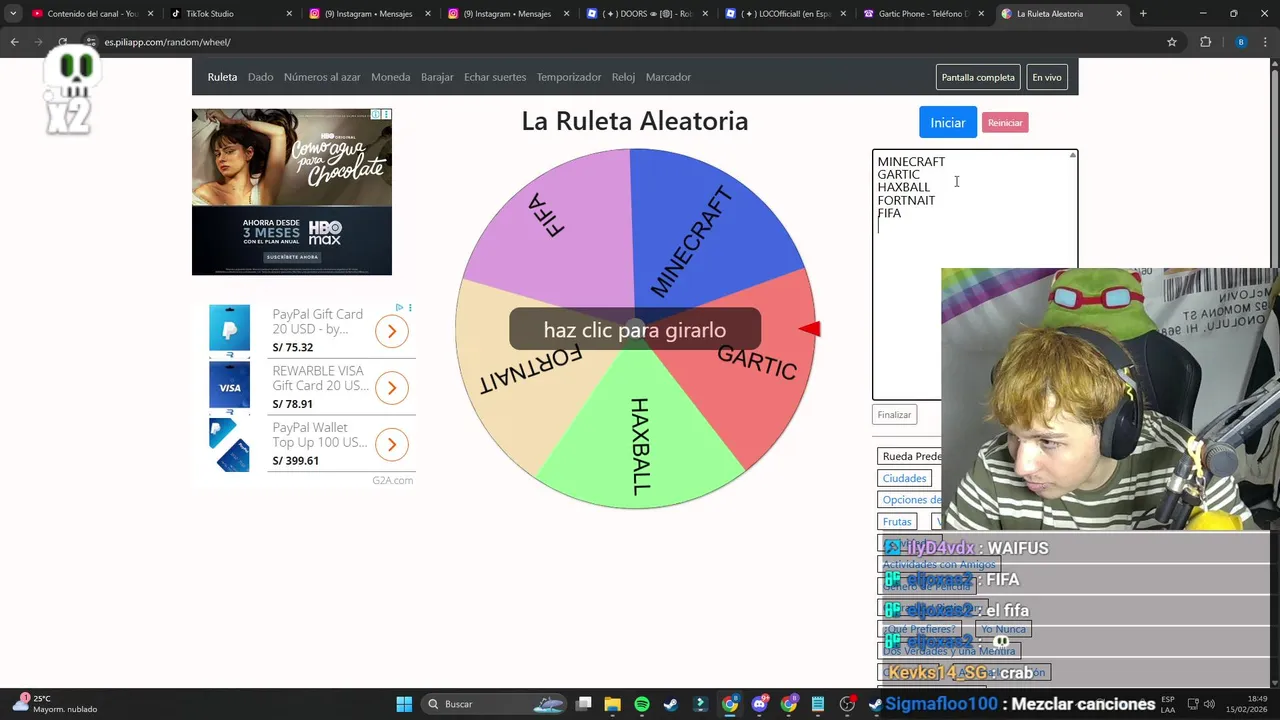
Task: Open the browser extensions puzzle icon
Action: pos(1205,42)
